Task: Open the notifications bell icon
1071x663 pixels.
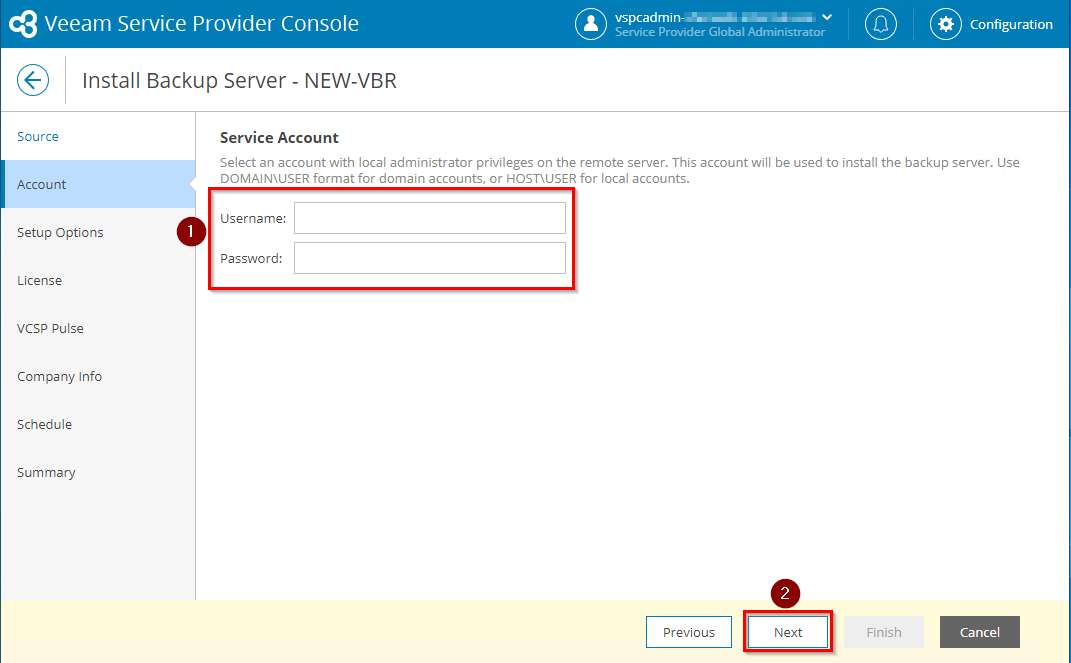Action: tap(880, 24)
